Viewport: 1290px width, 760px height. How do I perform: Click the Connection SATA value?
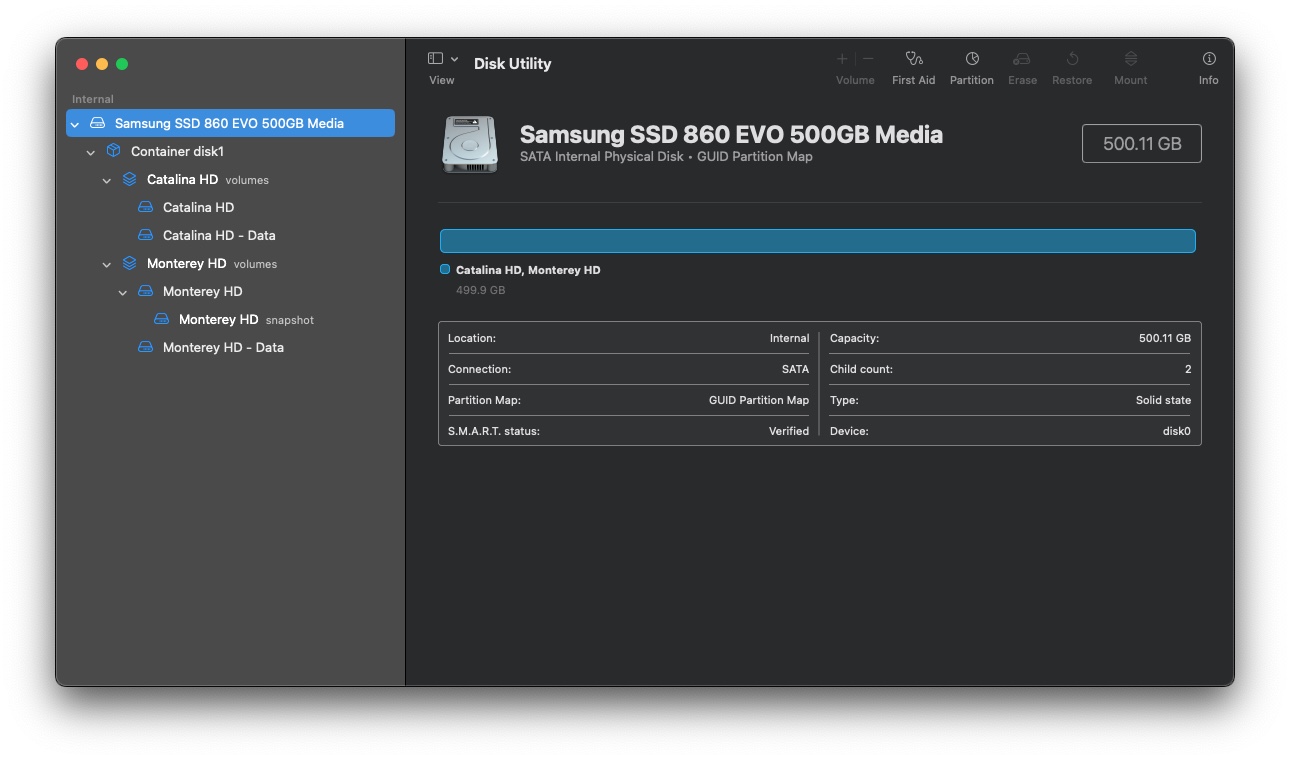(x=796, y=369)
